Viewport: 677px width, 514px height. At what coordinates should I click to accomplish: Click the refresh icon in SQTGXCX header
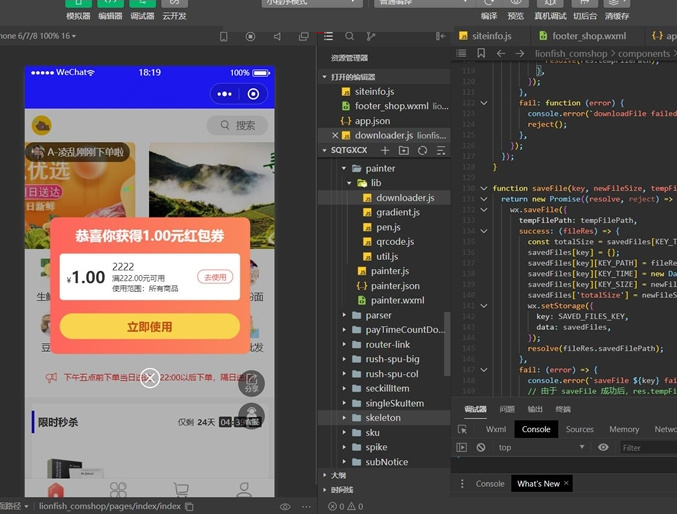point(422,150)
